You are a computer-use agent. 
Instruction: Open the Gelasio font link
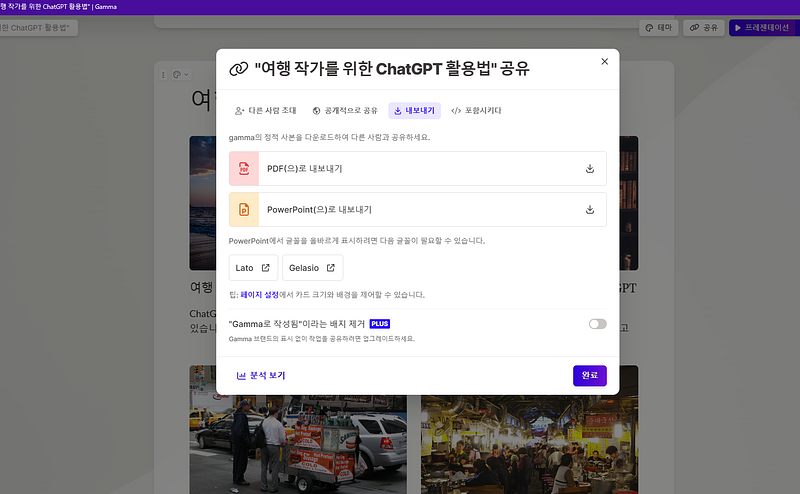312,267
